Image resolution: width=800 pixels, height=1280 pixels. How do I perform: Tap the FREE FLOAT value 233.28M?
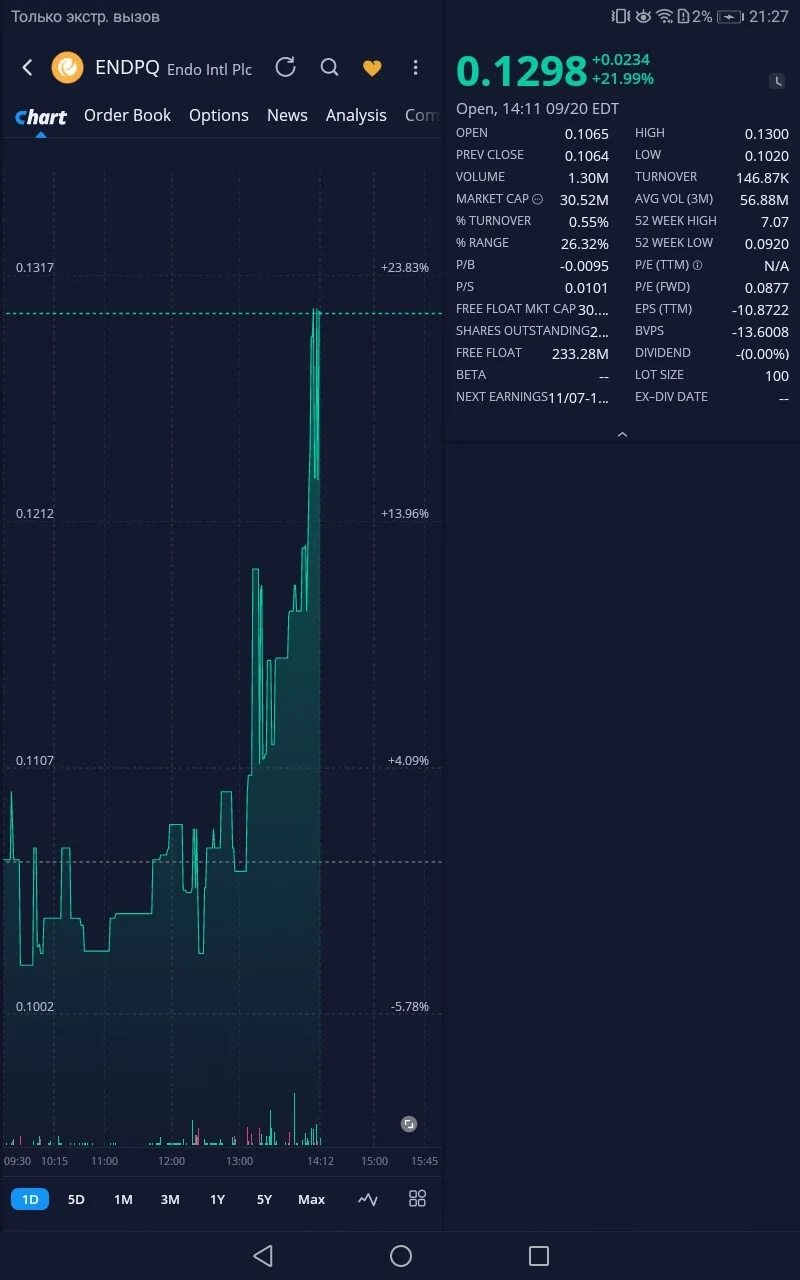580,353
